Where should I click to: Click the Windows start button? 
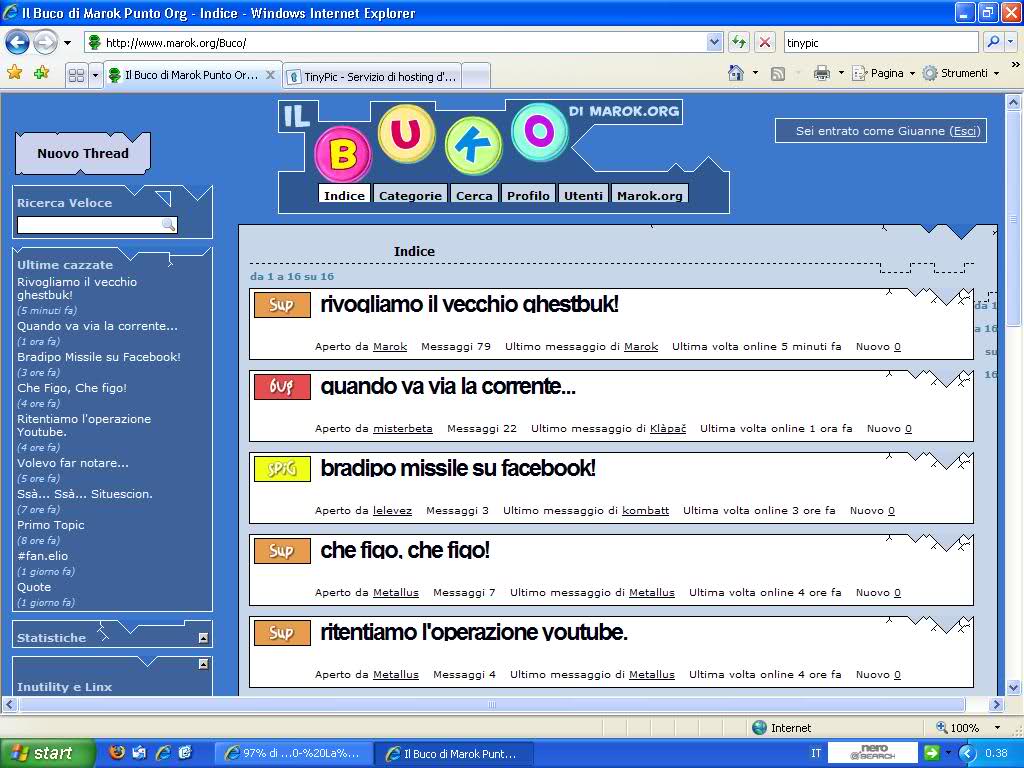point(46,753)
